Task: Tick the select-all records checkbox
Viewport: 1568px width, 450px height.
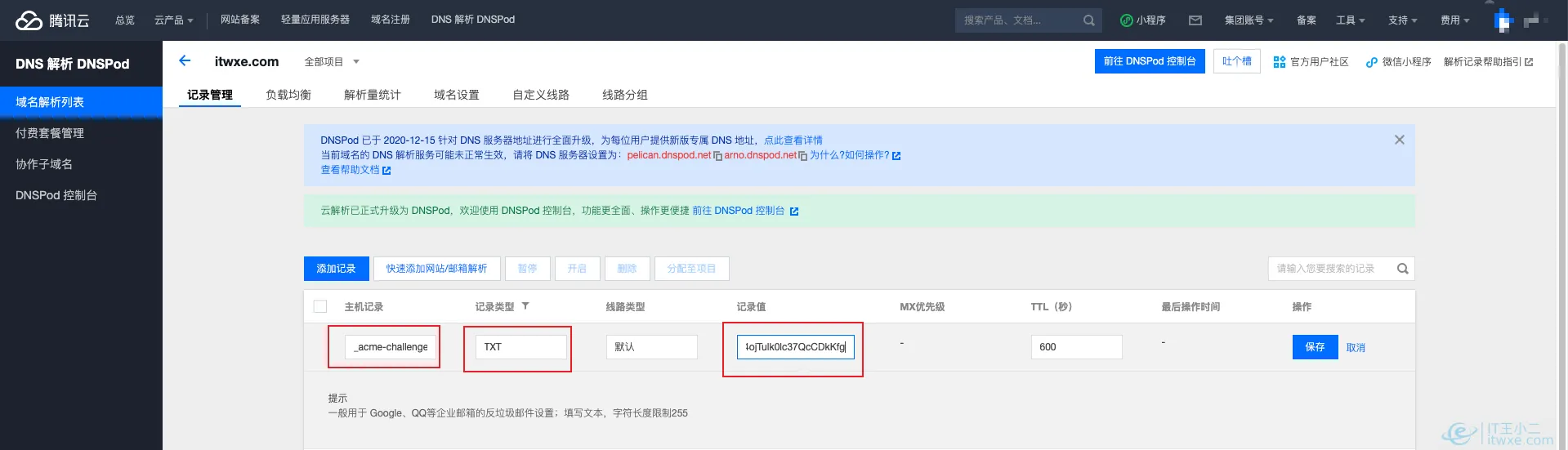Action: pos(320,306)
